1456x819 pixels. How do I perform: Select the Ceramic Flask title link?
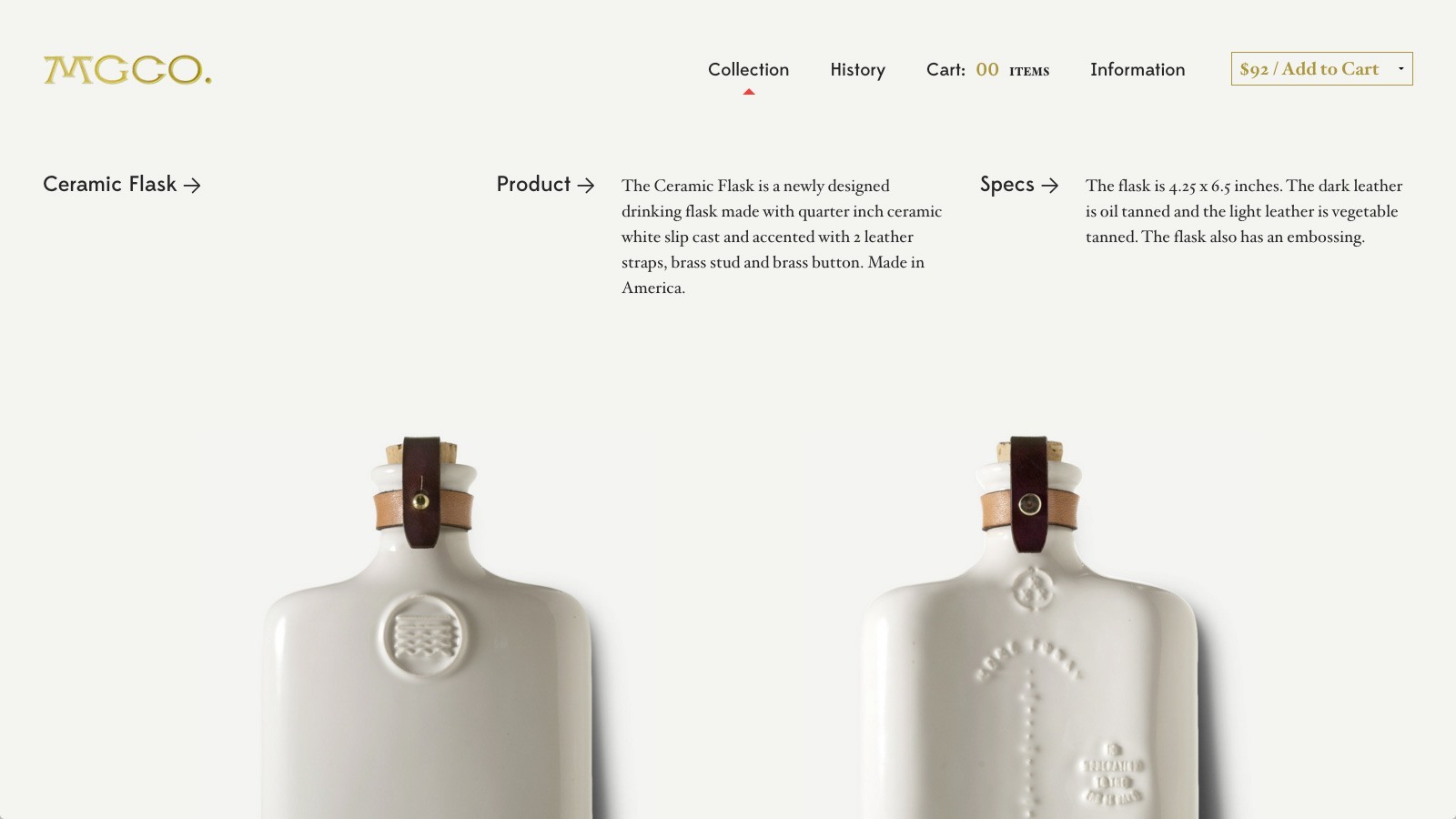coord(109,184)
